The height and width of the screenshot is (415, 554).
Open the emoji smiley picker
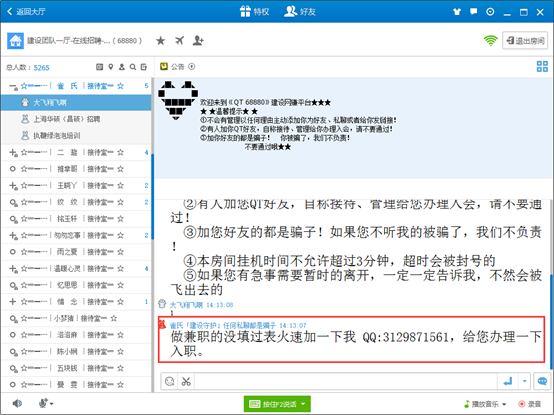coord(170,381)
